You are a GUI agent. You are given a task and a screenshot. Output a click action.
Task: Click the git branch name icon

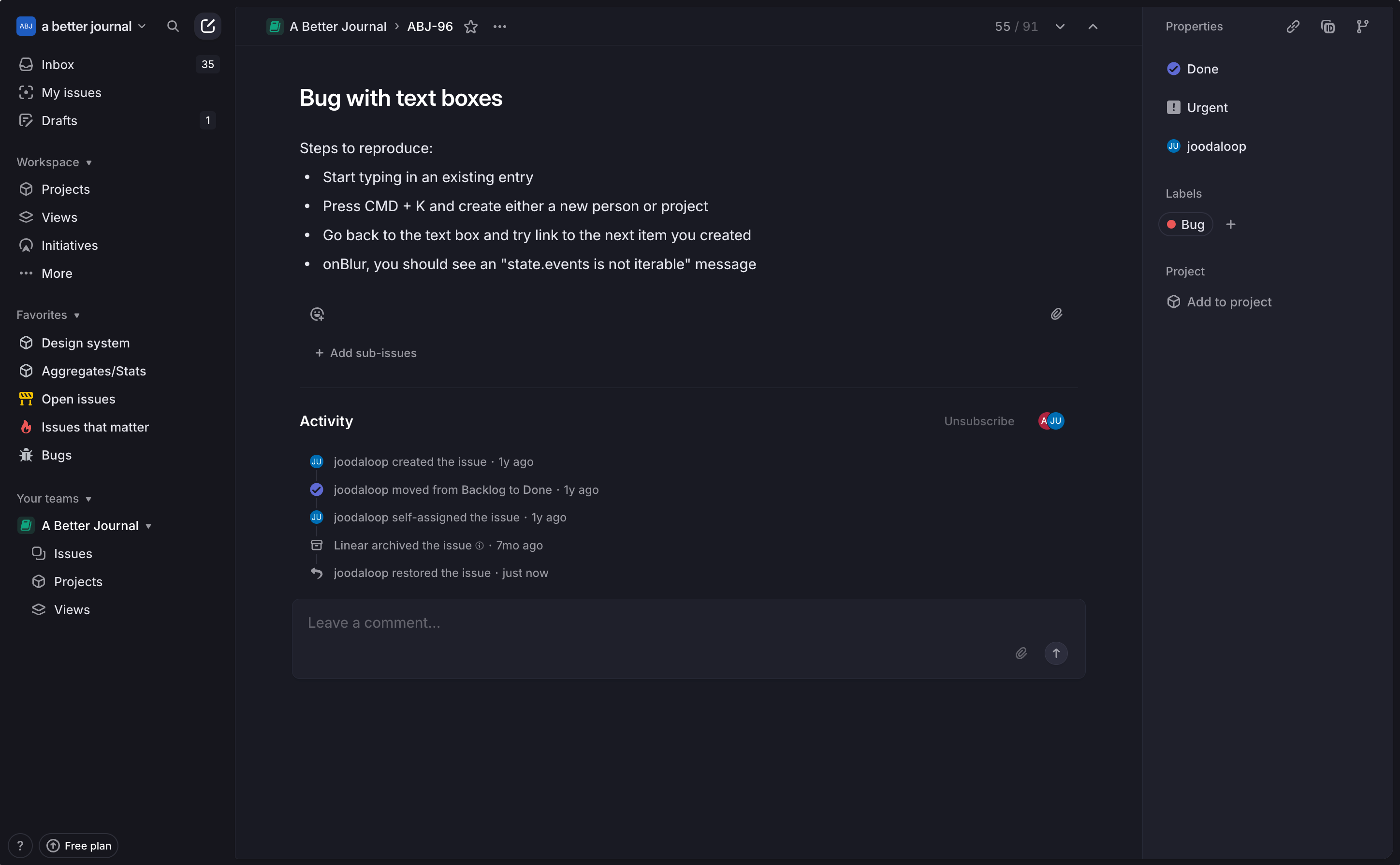pos(1362,26)
